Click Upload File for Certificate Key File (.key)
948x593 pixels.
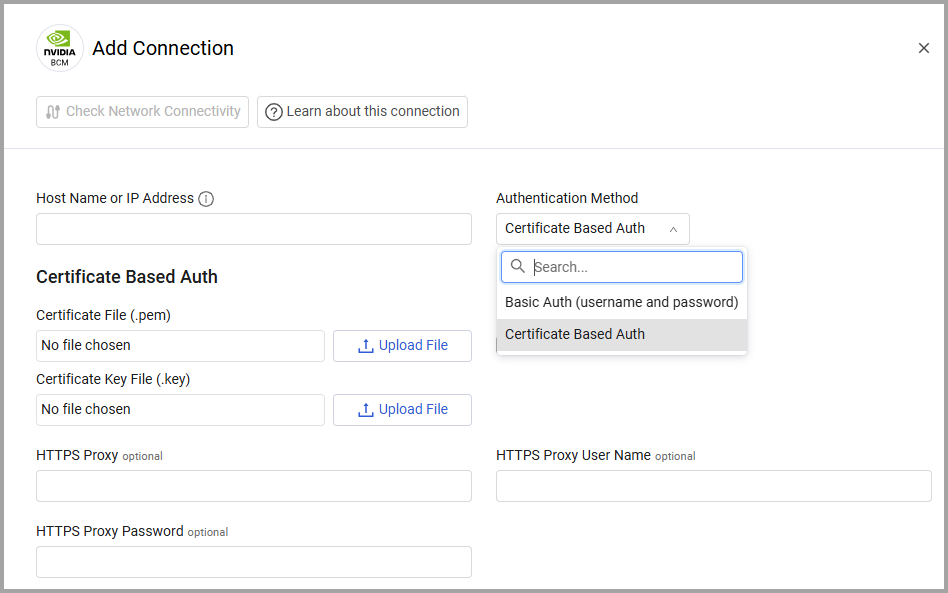(x=402, y=410)
